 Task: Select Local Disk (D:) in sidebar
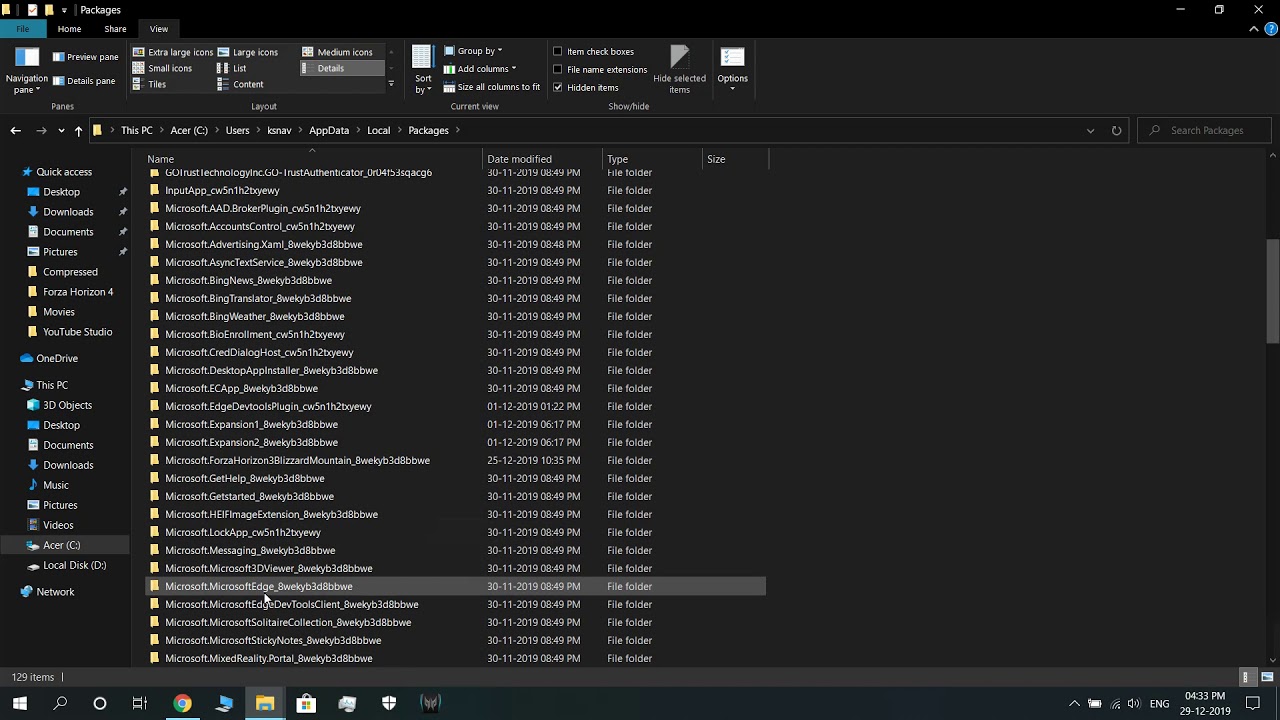(x=74, y=565)
